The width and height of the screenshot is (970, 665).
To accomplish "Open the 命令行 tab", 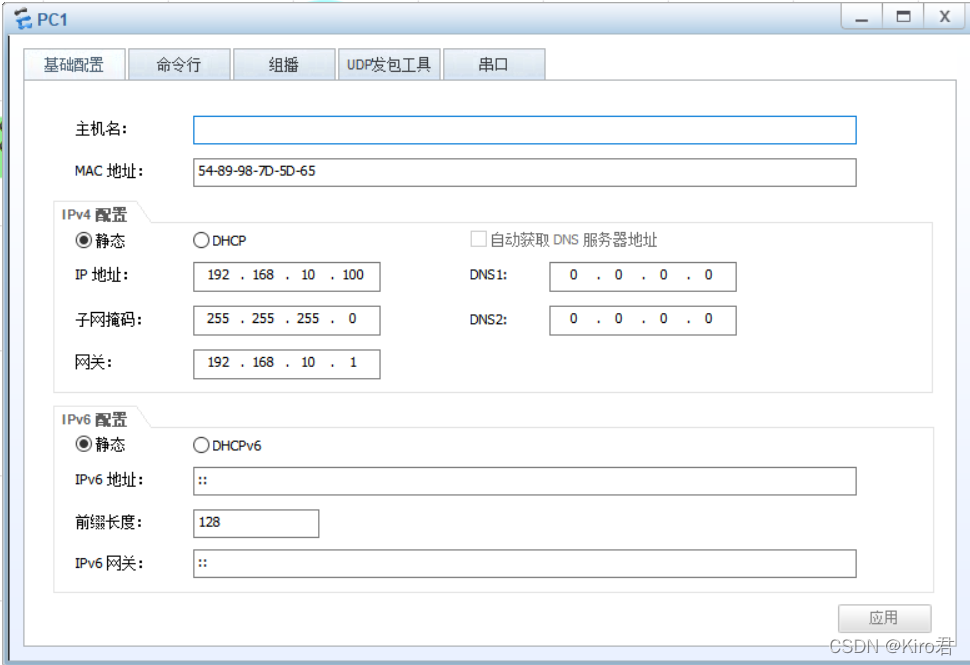I will pos(179,64).
